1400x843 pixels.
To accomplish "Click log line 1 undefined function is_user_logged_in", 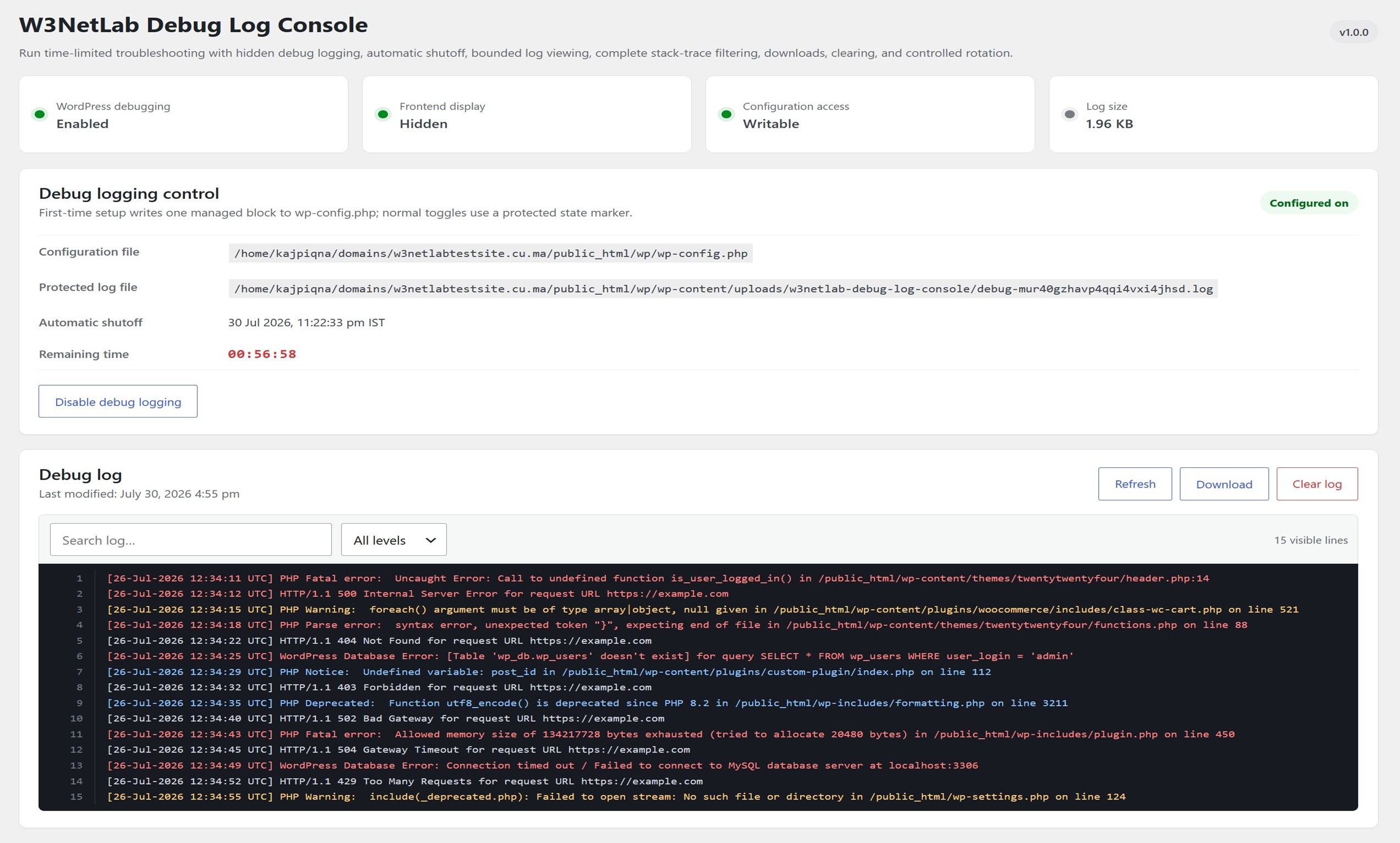I will (x=658, y=578).
